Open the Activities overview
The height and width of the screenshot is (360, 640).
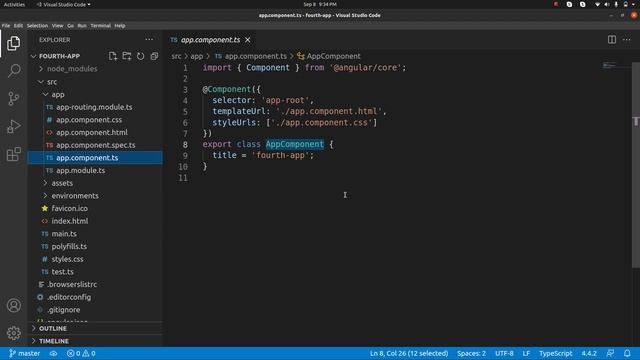point(14,4)
